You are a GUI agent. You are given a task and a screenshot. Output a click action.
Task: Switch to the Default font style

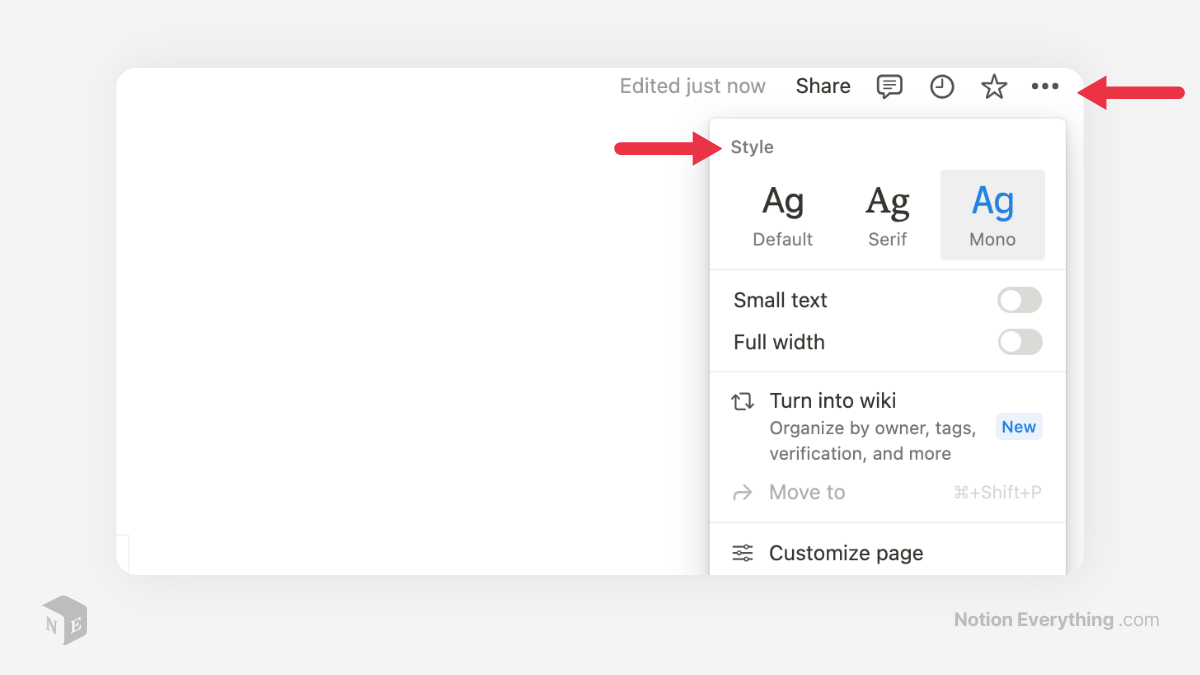[782, 214]
